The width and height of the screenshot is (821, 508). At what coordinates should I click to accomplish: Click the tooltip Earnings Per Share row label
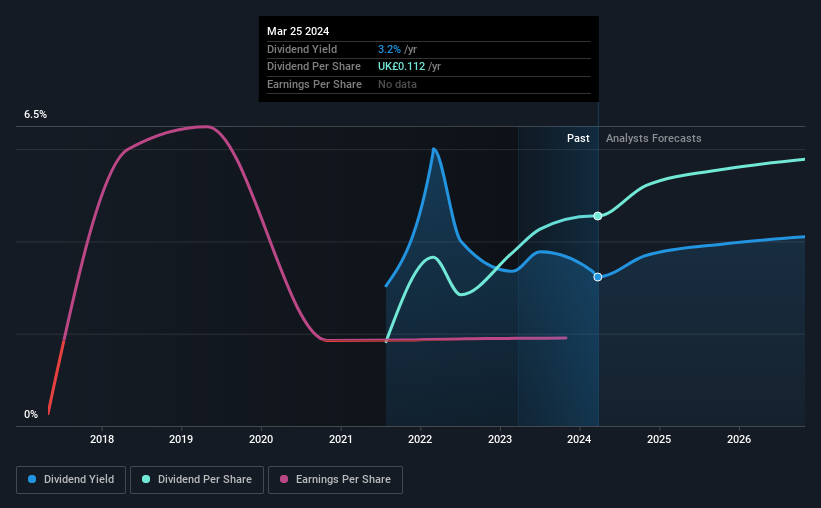click(x=314, y=84)
